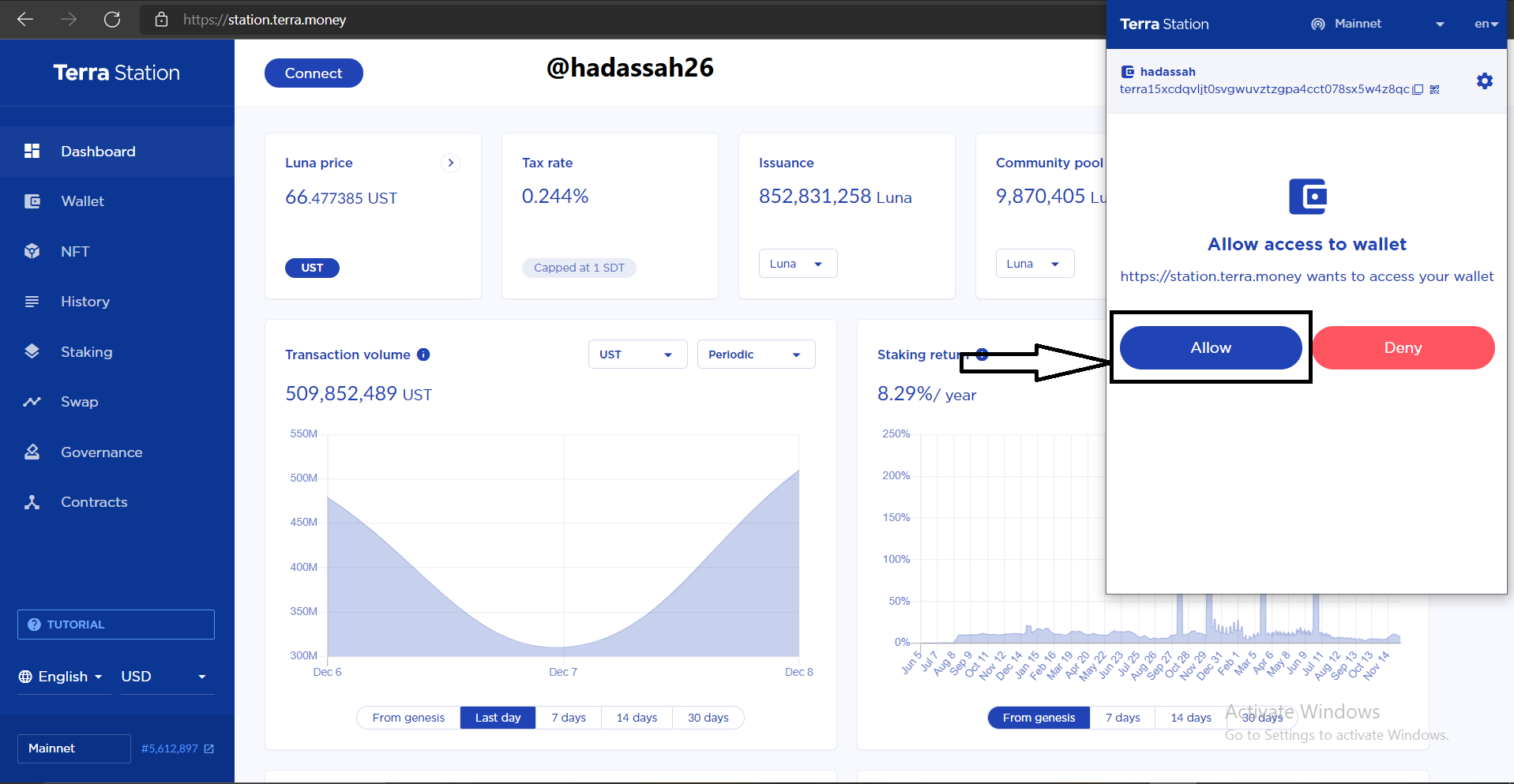Select Transaction volume 30 days range

[708, 718]
